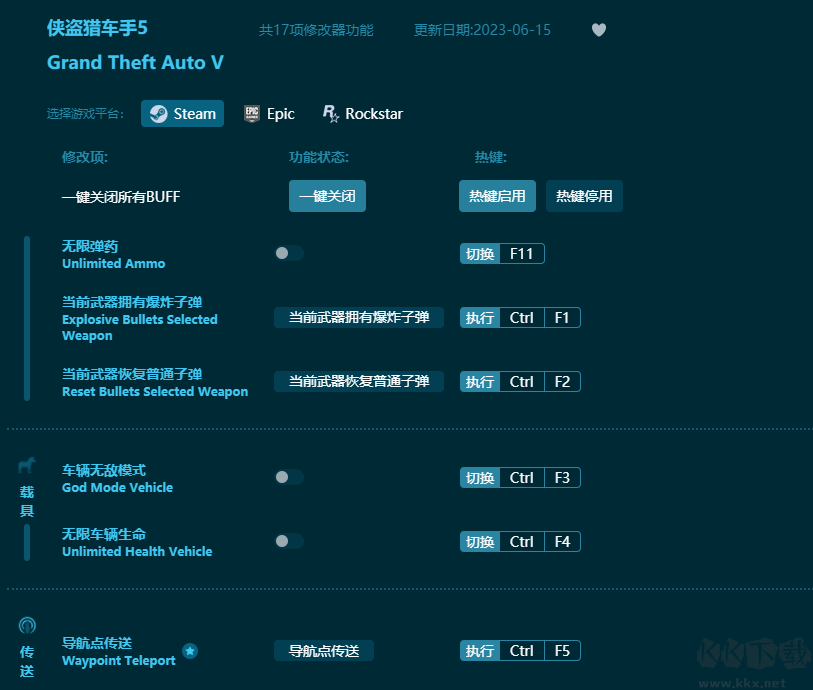Screen dimensions: 813x690
Task: Click the 侠盗猎车手5 title text
Action: [x=97, y=28]
